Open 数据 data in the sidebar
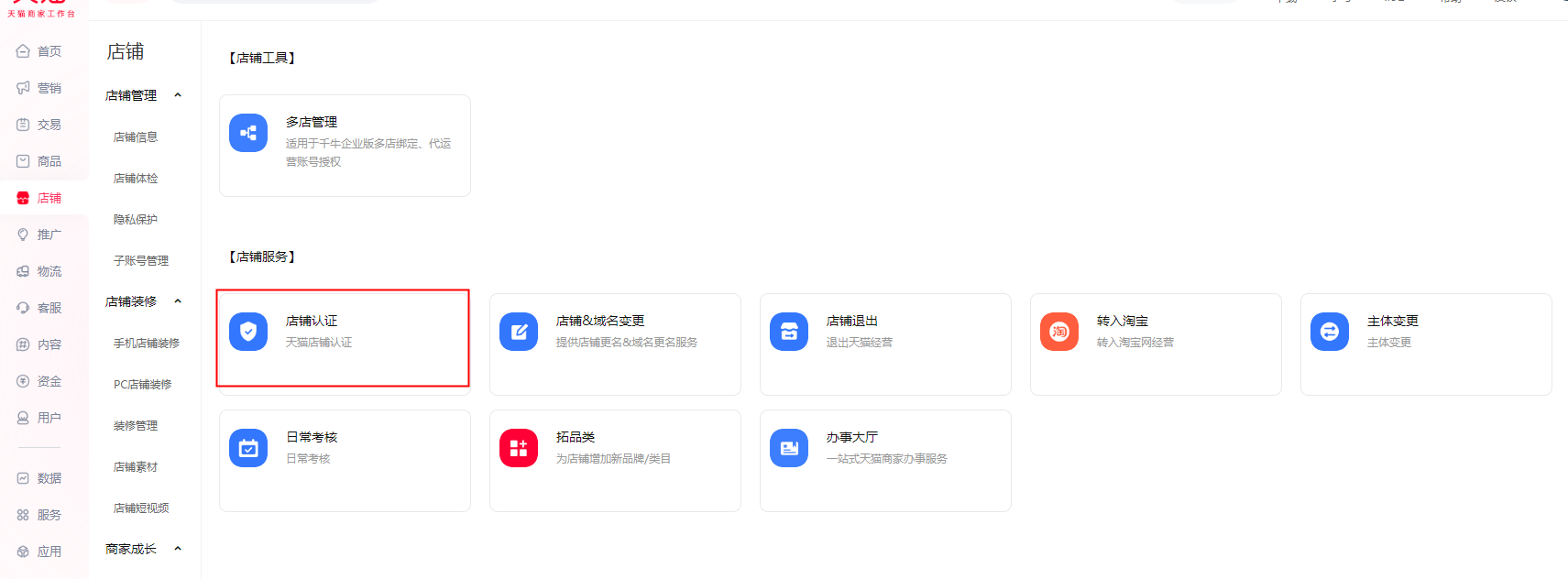1568x579 pixels. (x=39, y=478)
